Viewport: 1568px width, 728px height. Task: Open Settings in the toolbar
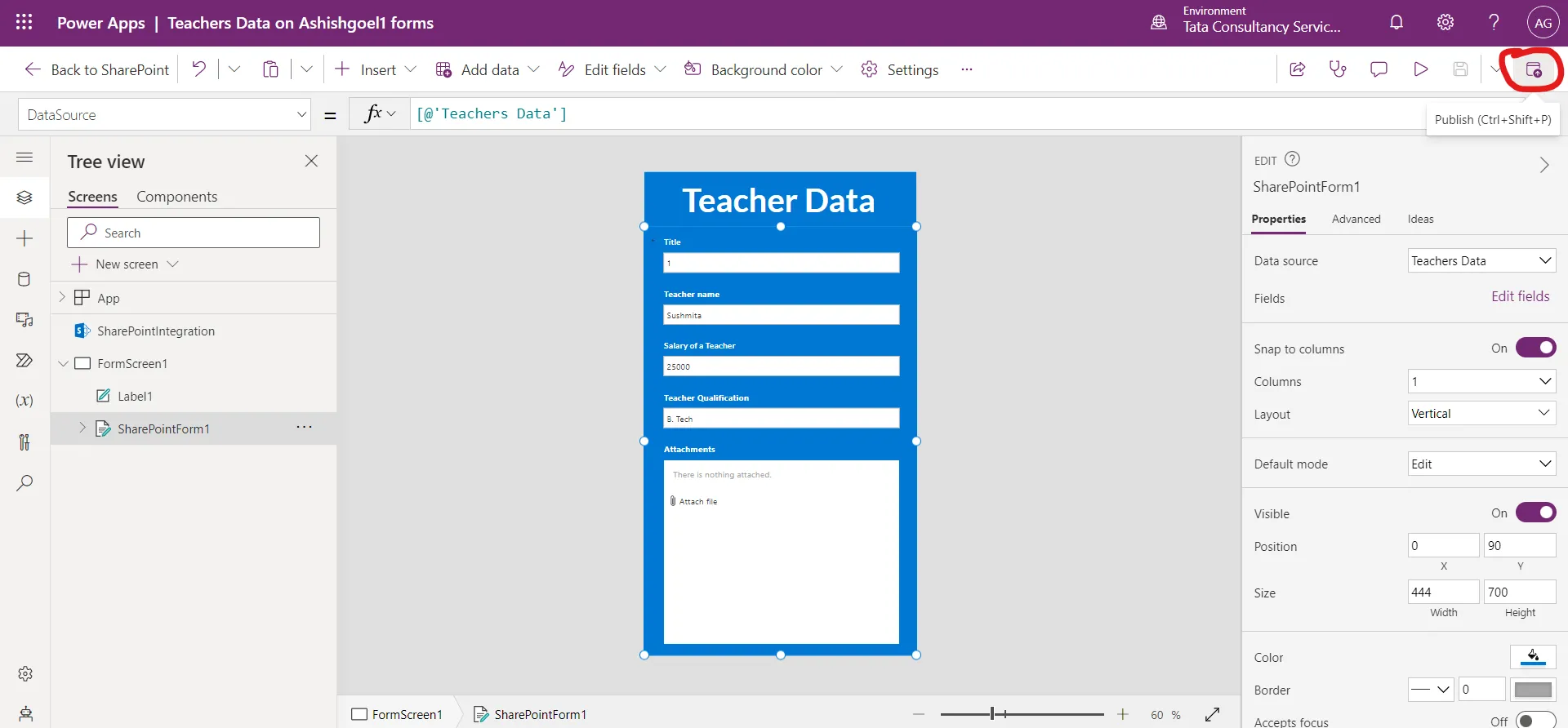(900, 69)
